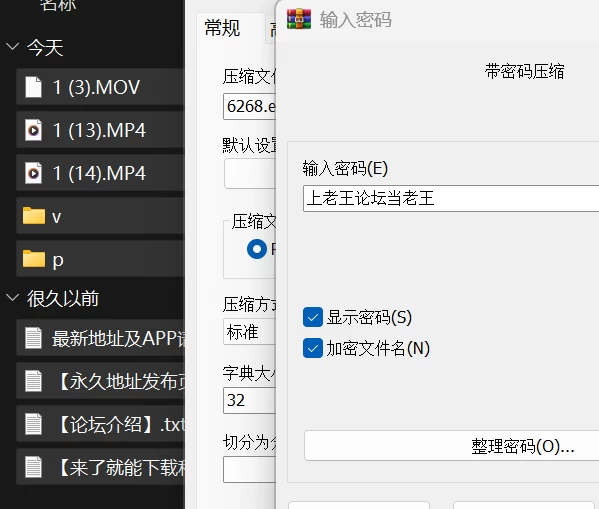Open the 压缩方式 dropdown showing 标准
Viewport: 599px width, 509px height.
[x=249, y=332]
